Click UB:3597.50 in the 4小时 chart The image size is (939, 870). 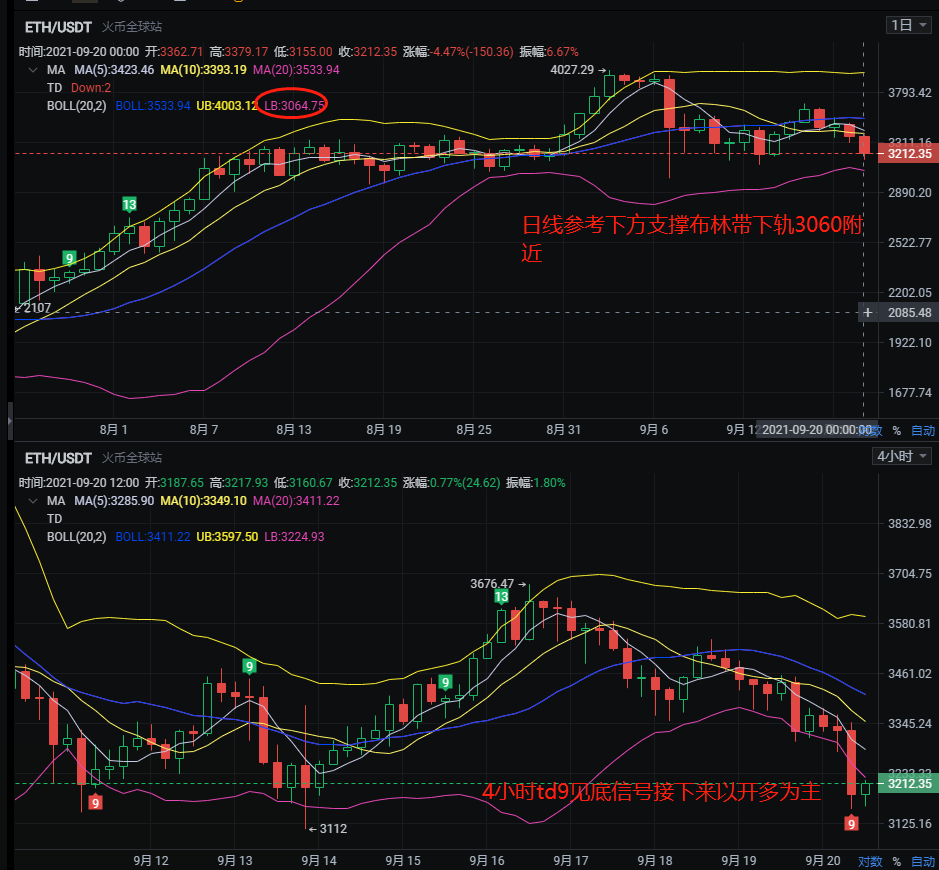click(227, 536)
